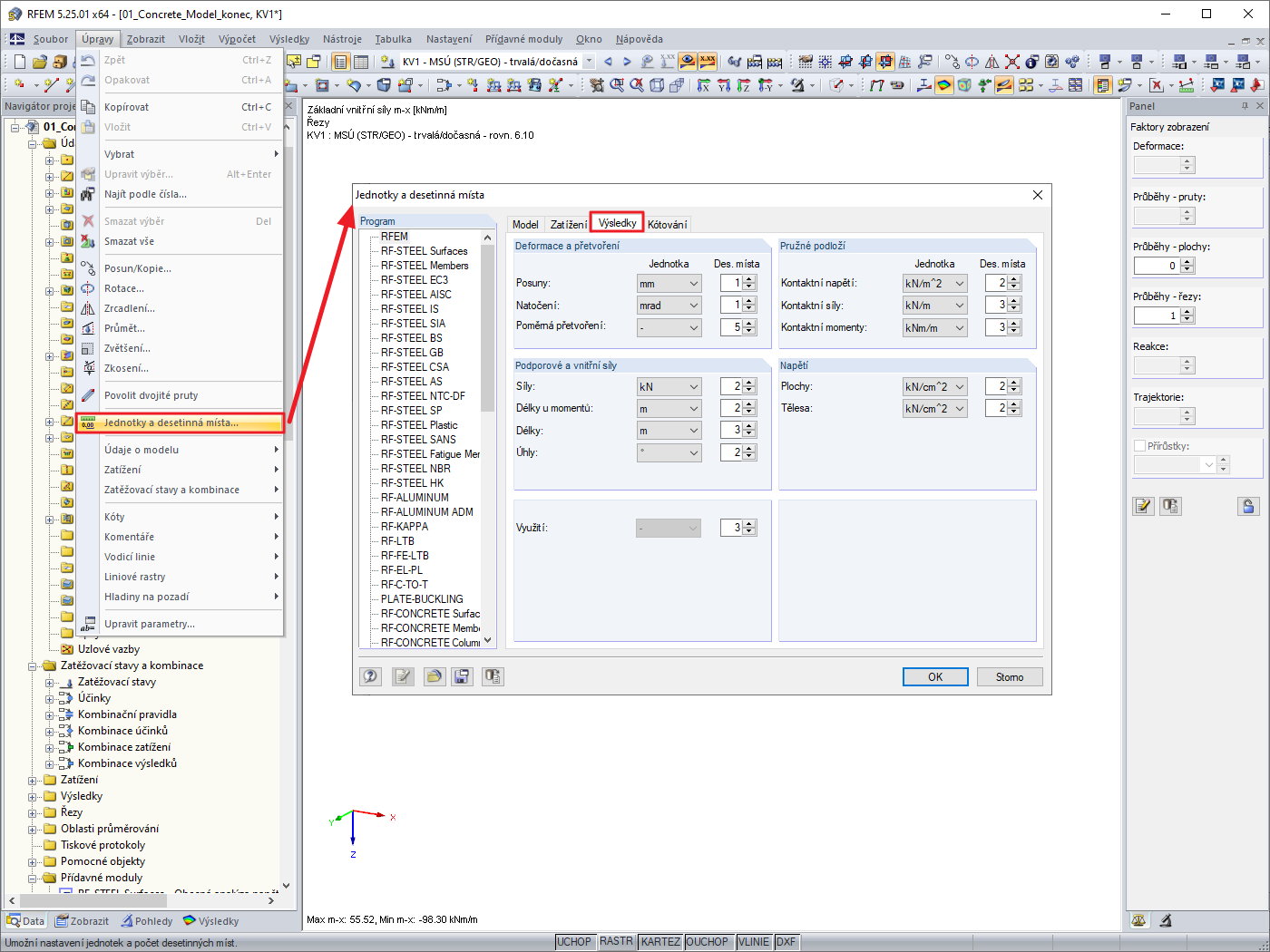Click the help button in the units dialog
This screenshot has height=952, width=1270.
pyautogui.click(x=370, y=676)
